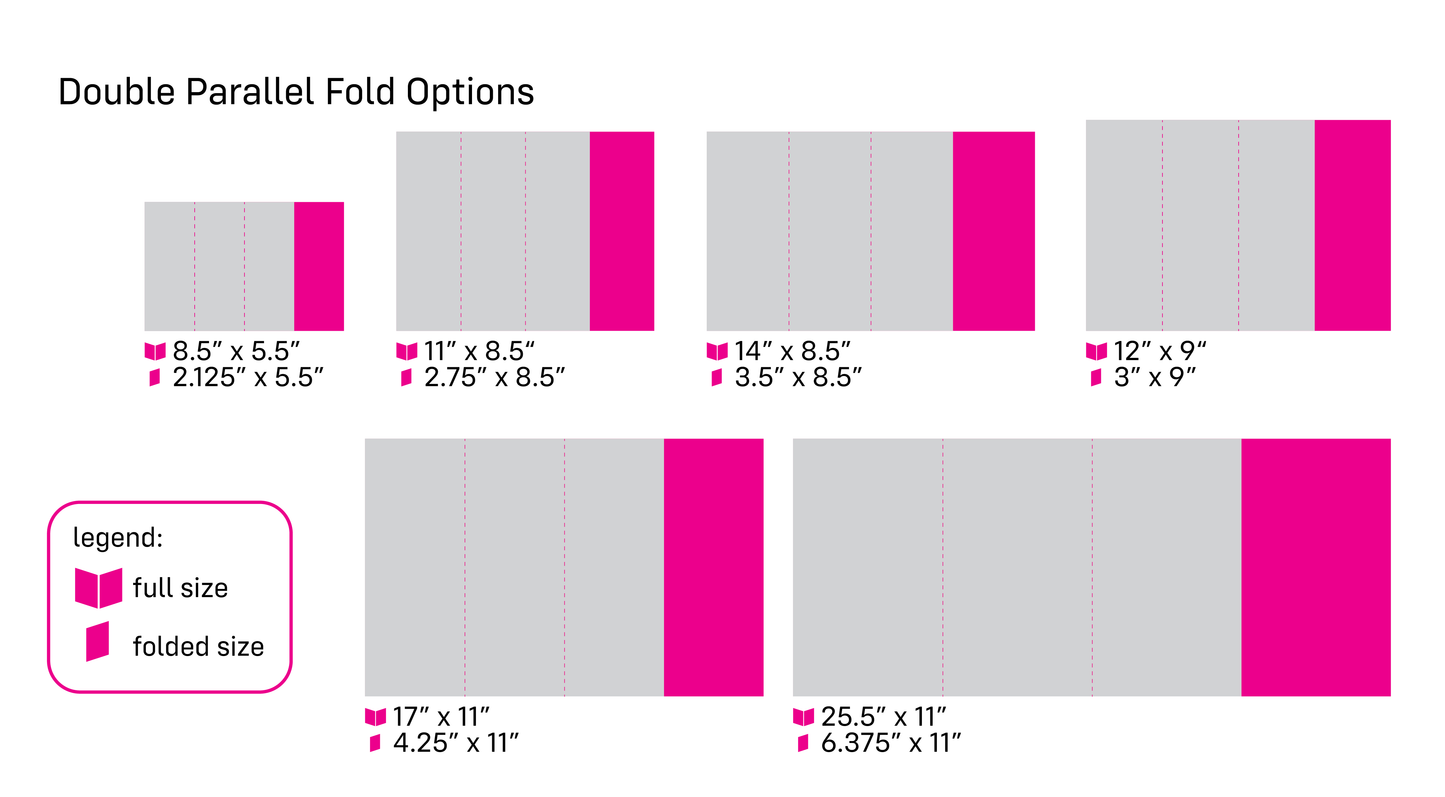
Task: Click the gray area of the 14" x 8.5" sheet
Action: (830, 231)
